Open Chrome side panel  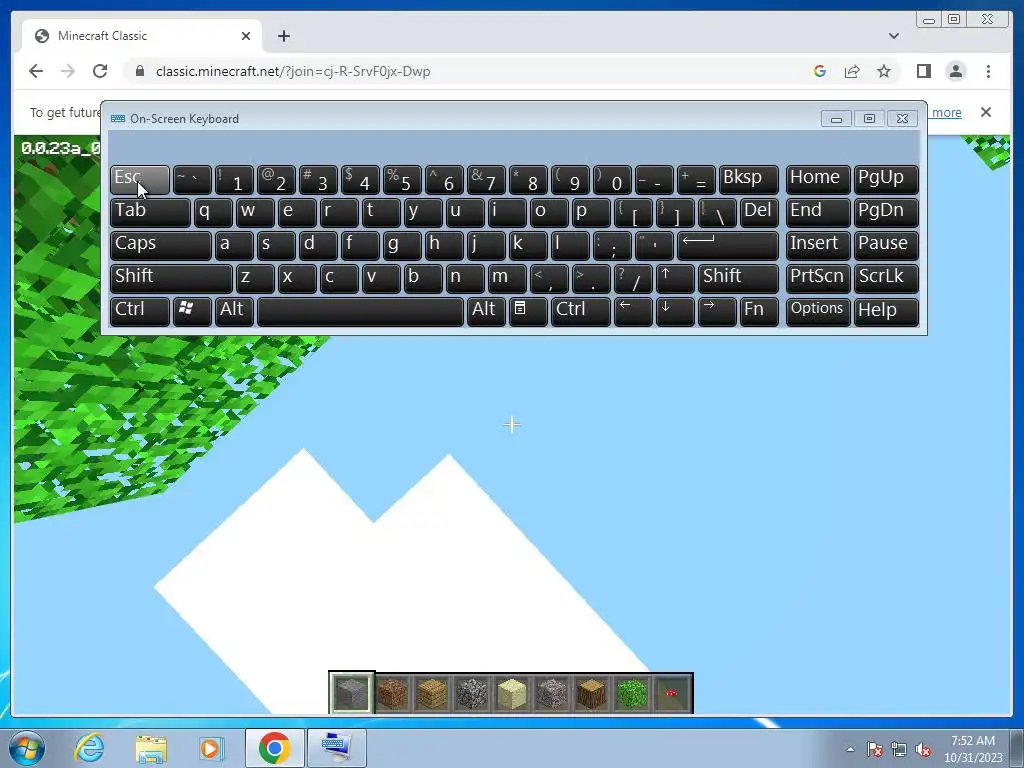click(923, 71)
